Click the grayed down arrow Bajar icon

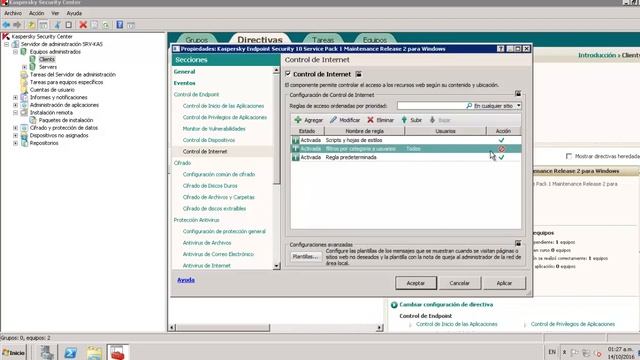(433, 120)
